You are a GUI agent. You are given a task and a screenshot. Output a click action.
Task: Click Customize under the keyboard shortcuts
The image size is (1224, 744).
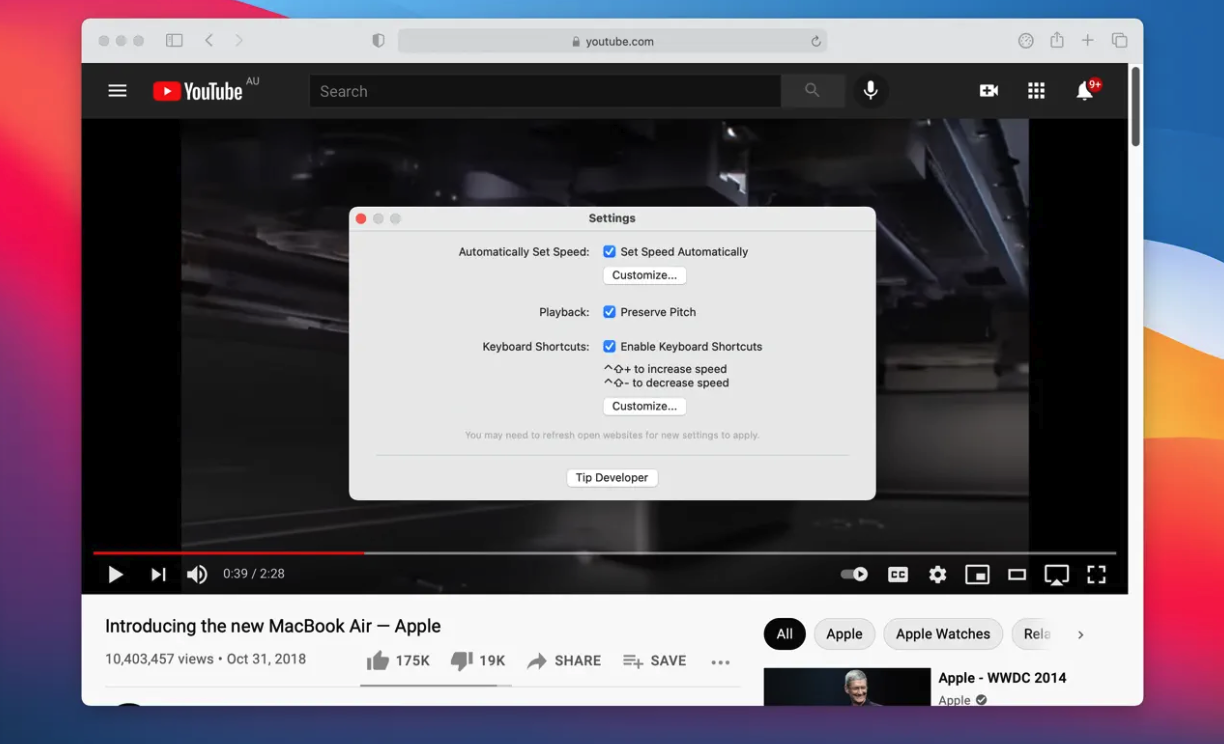tap(644, 406)
